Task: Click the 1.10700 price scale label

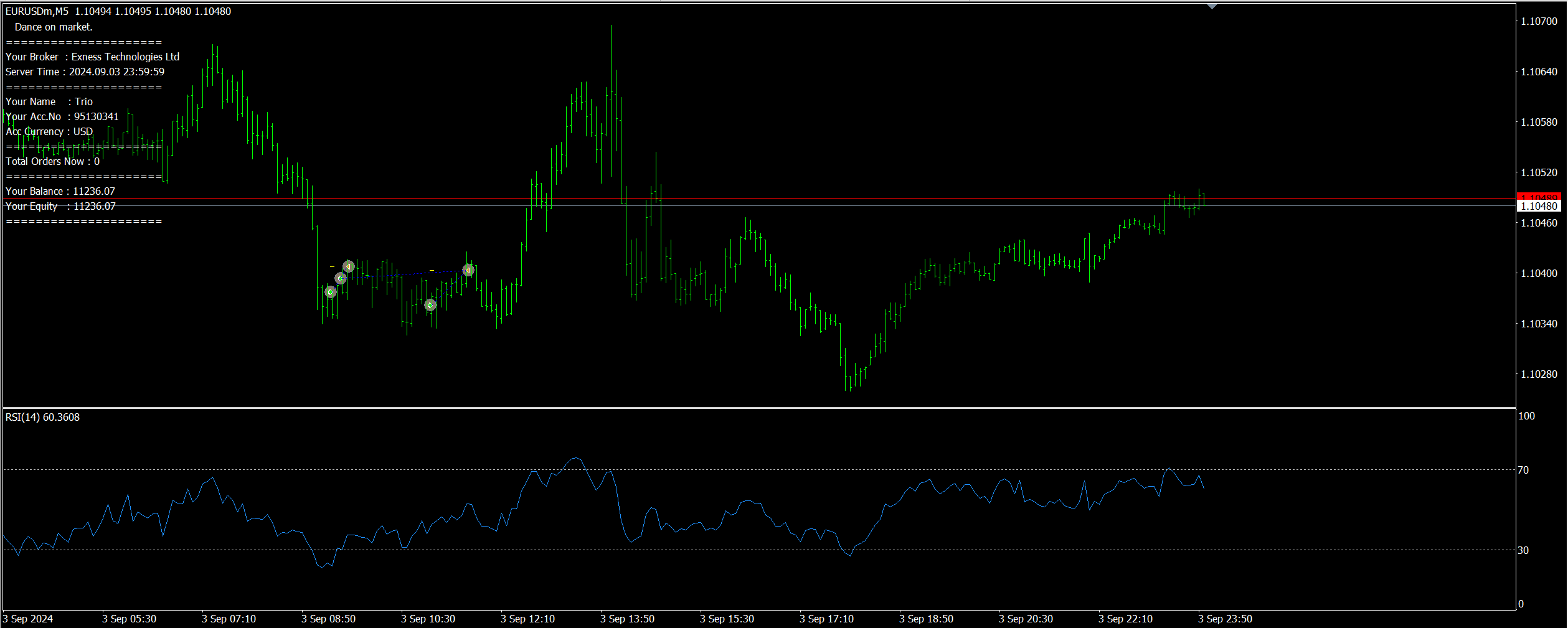Action: [1539, 21]
